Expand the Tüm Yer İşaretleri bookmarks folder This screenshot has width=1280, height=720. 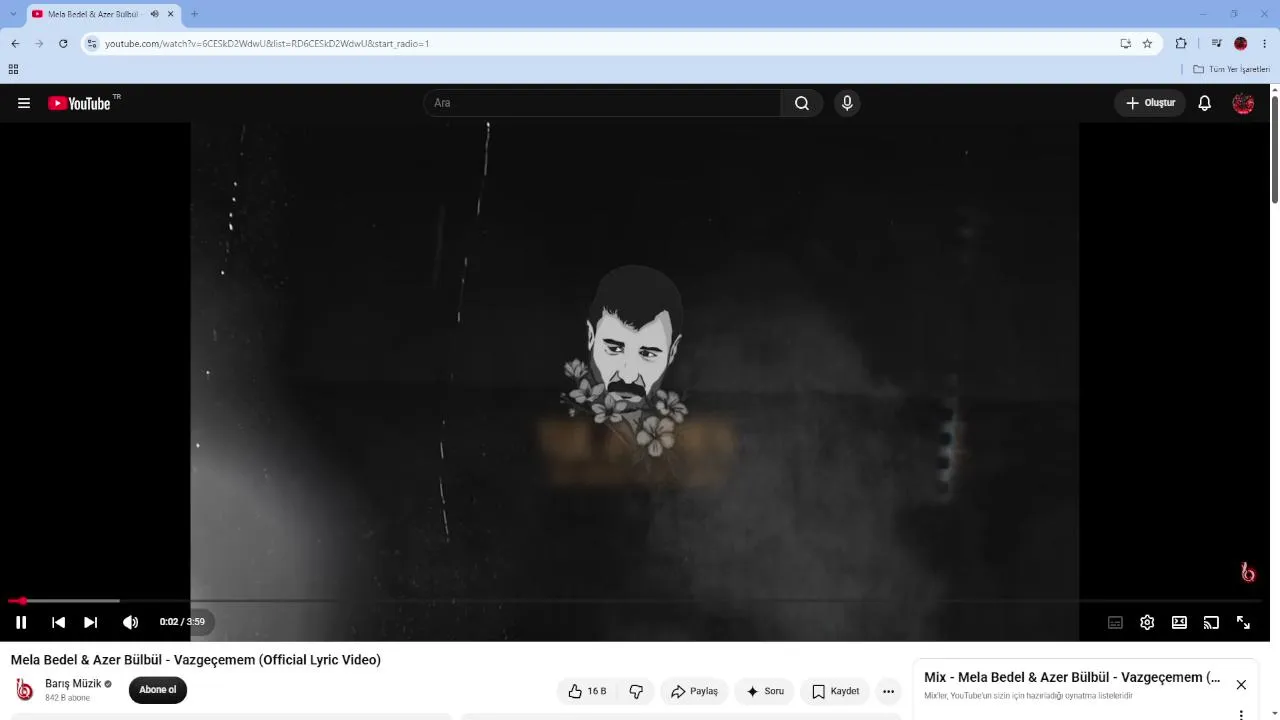pos(1231,69)
